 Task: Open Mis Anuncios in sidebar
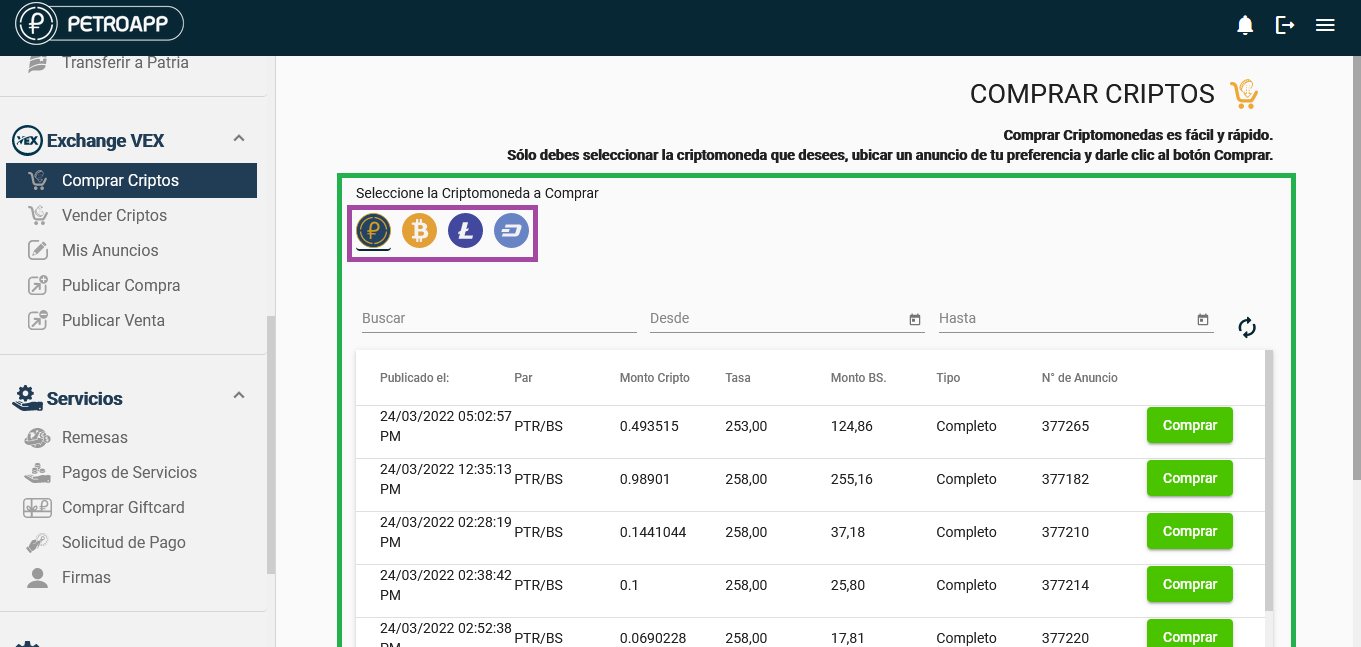[110, 250]
